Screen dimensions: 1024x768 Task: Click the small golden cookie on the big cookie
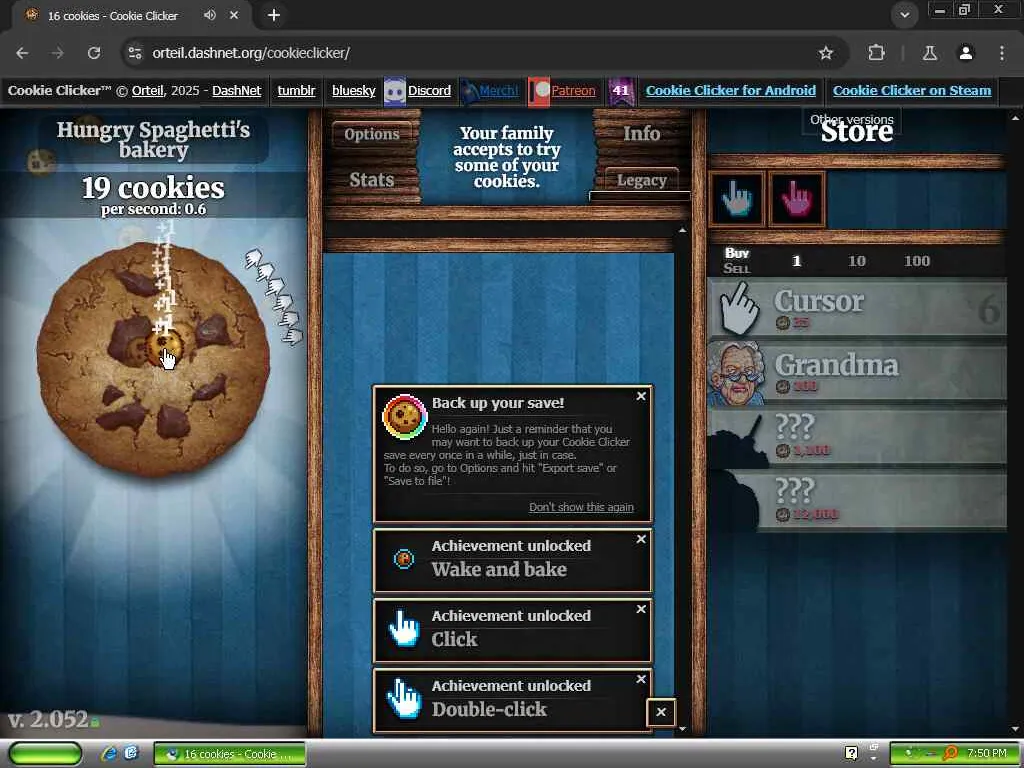coord(165,345)
